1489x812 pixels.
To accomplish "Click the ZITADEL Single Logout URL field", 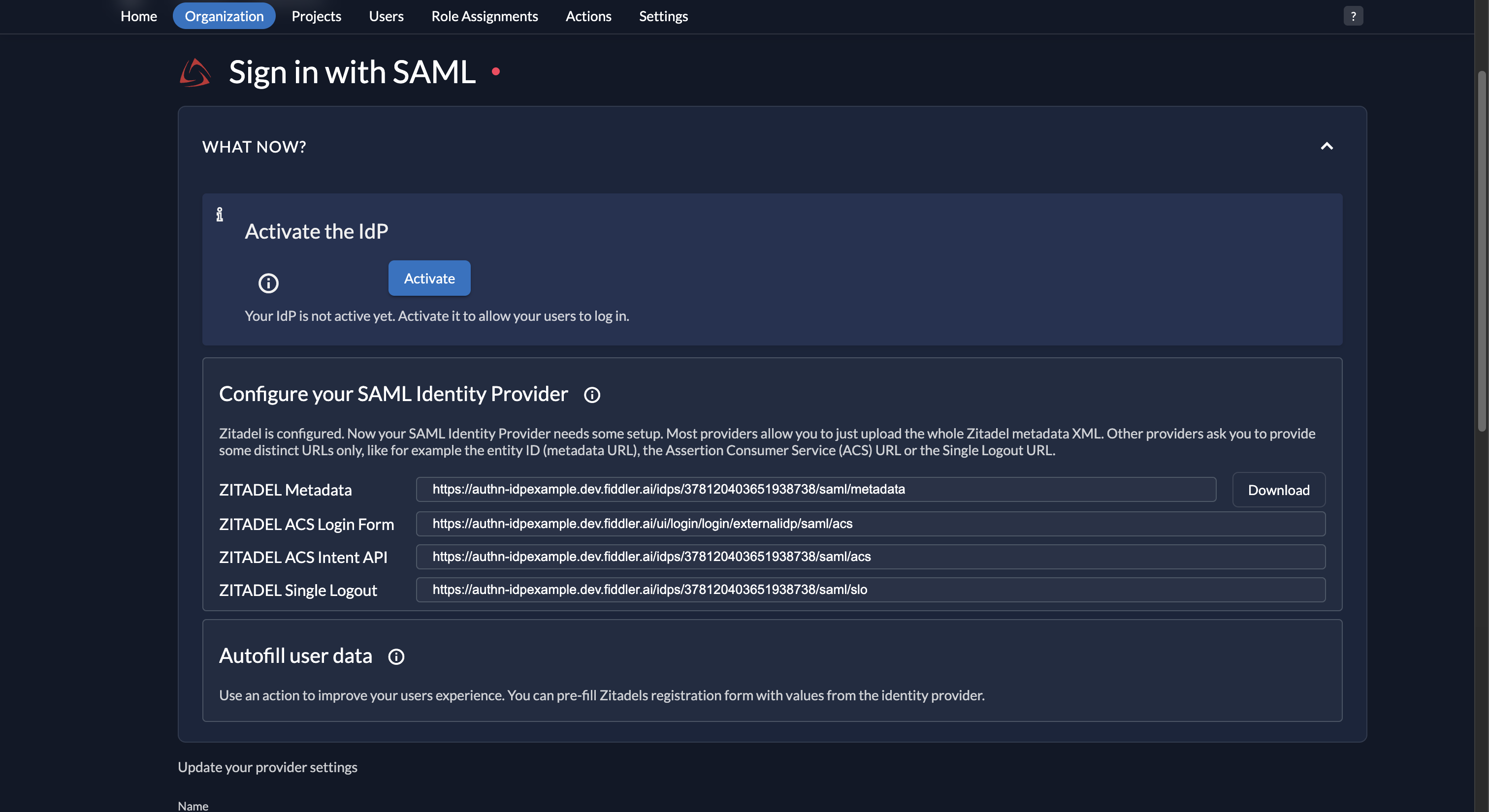I will [871, 590].
